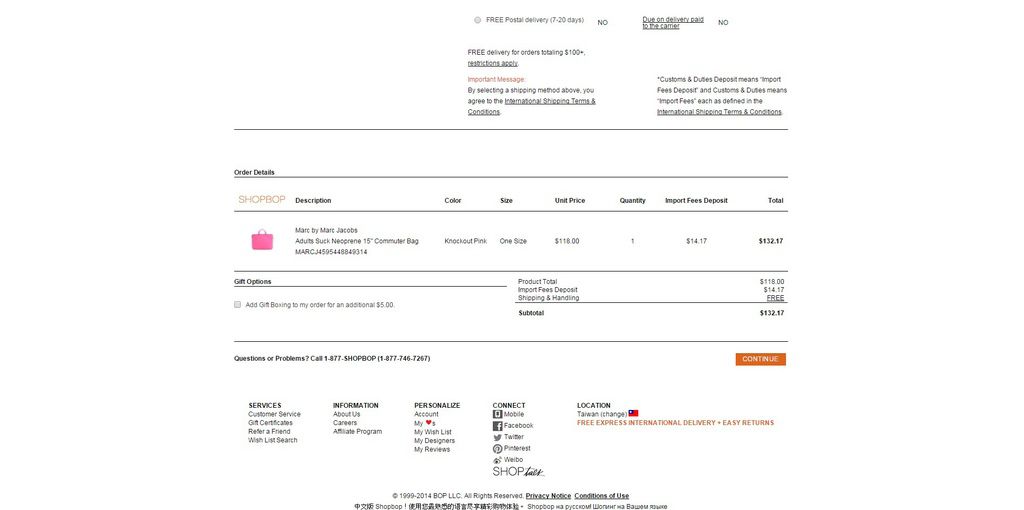Click the $118.00 unit price cell

(567, 241)
